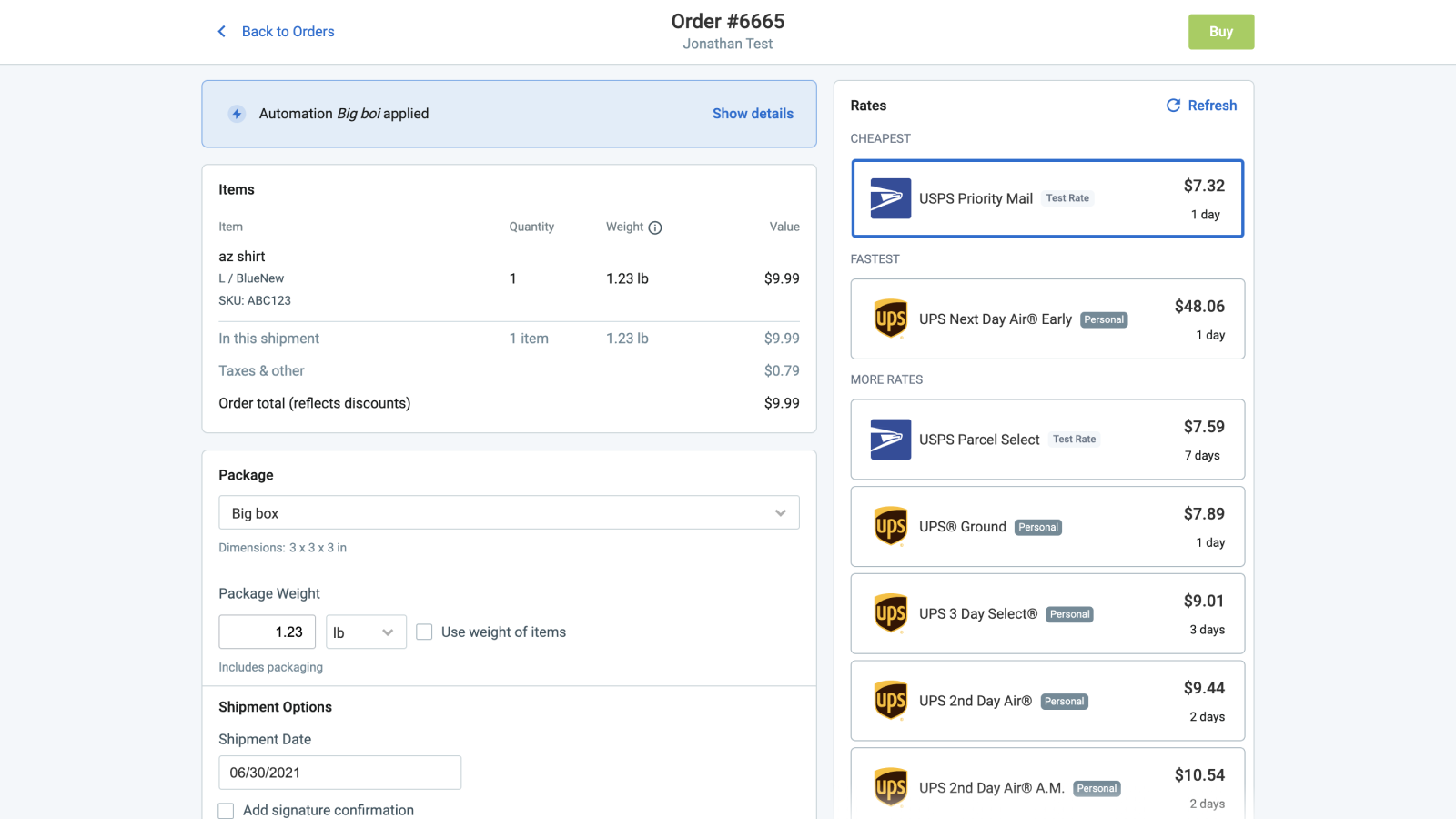The height and width of the screenshot is (819, 1456).
Task: Click the Refresh rates circular arrow icon
Action: point(1173,106)
